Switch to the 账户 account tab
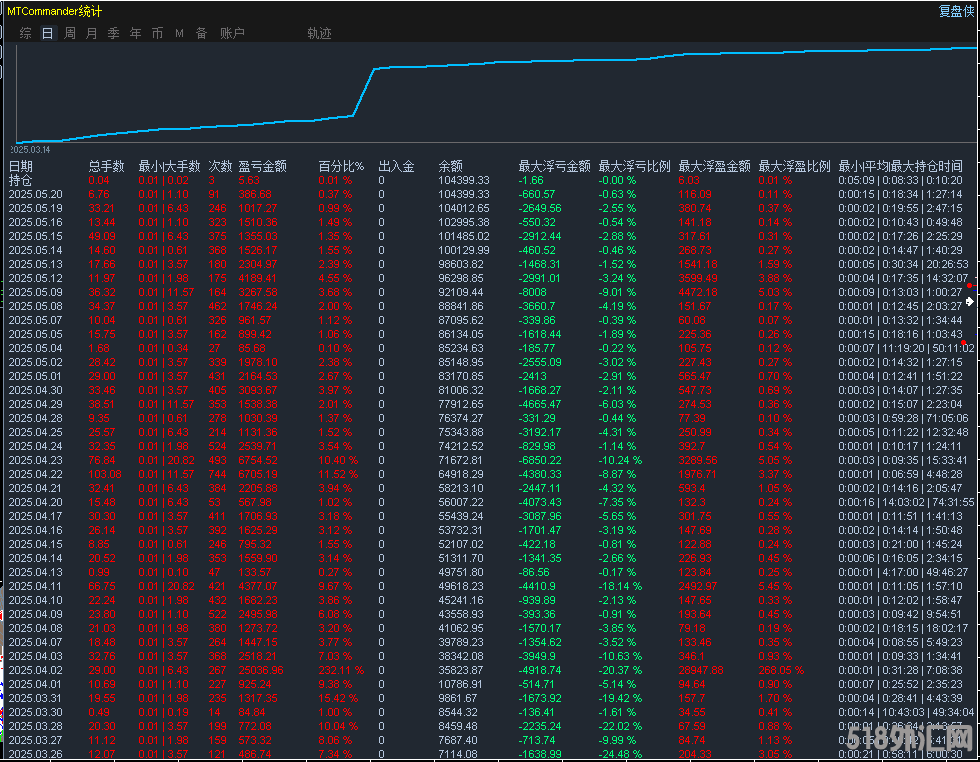 pos(232,33)
